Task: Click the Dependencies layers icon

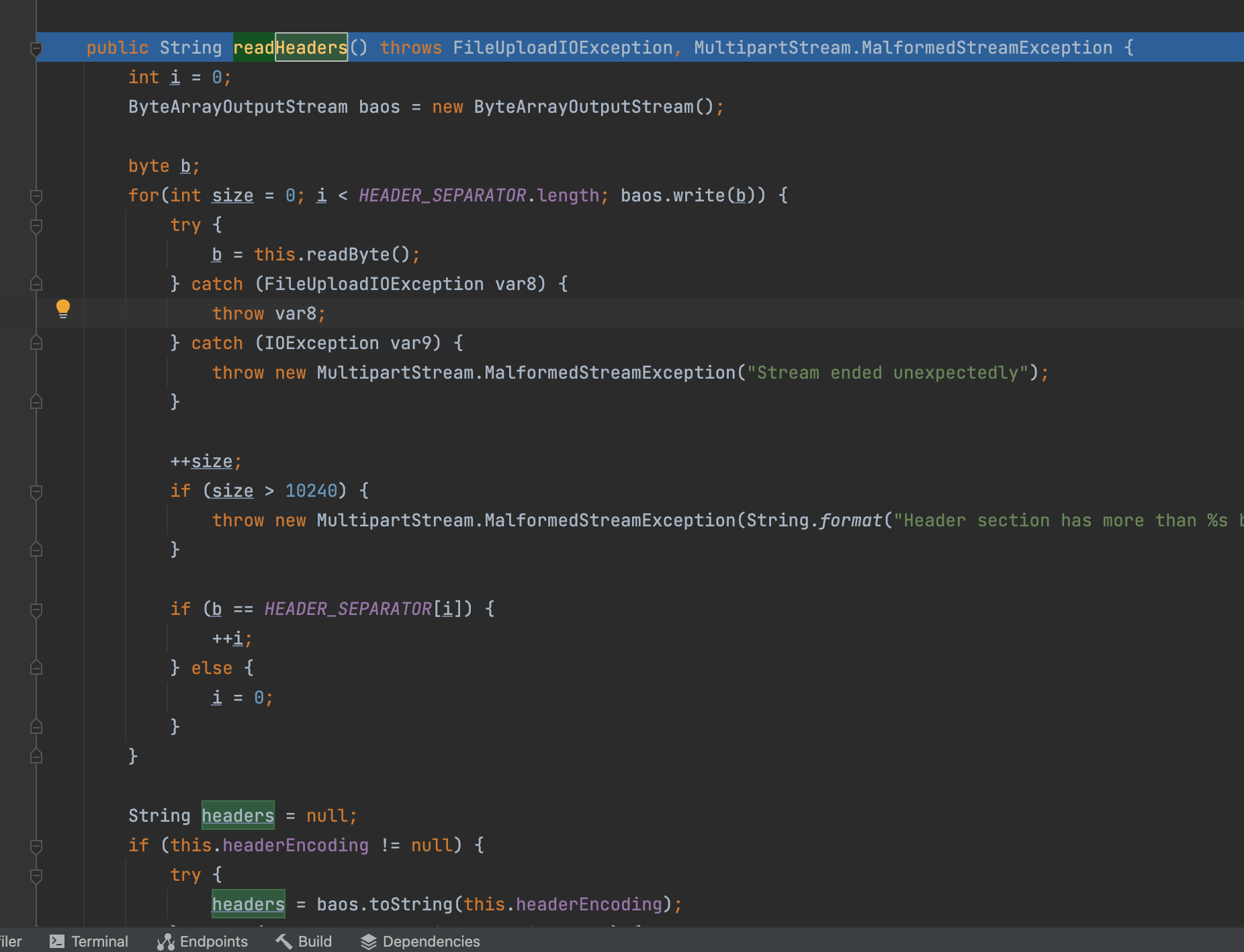Action: click(369, 942)
